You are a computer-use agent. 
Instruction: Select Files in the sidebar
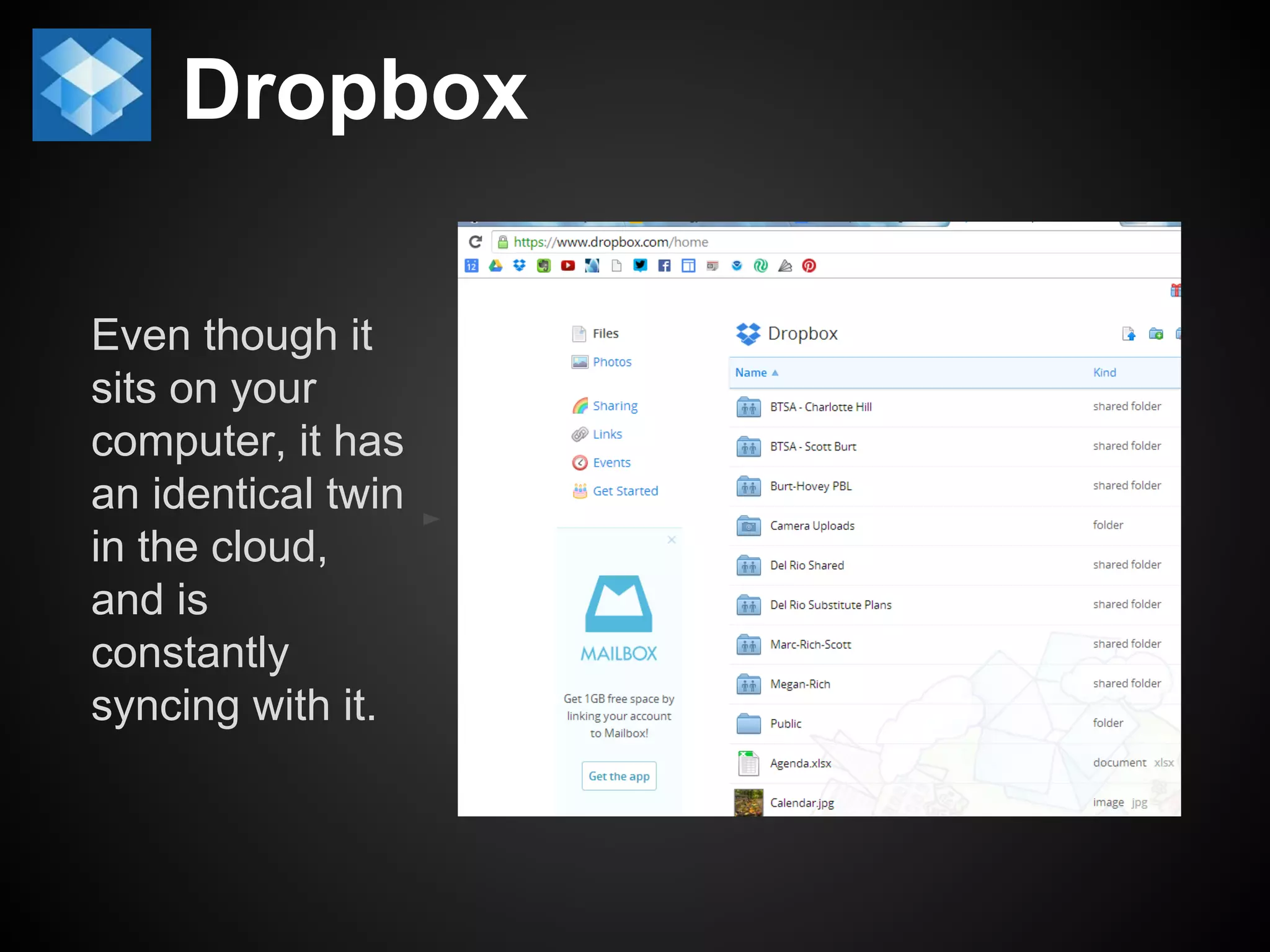point(595,333)
